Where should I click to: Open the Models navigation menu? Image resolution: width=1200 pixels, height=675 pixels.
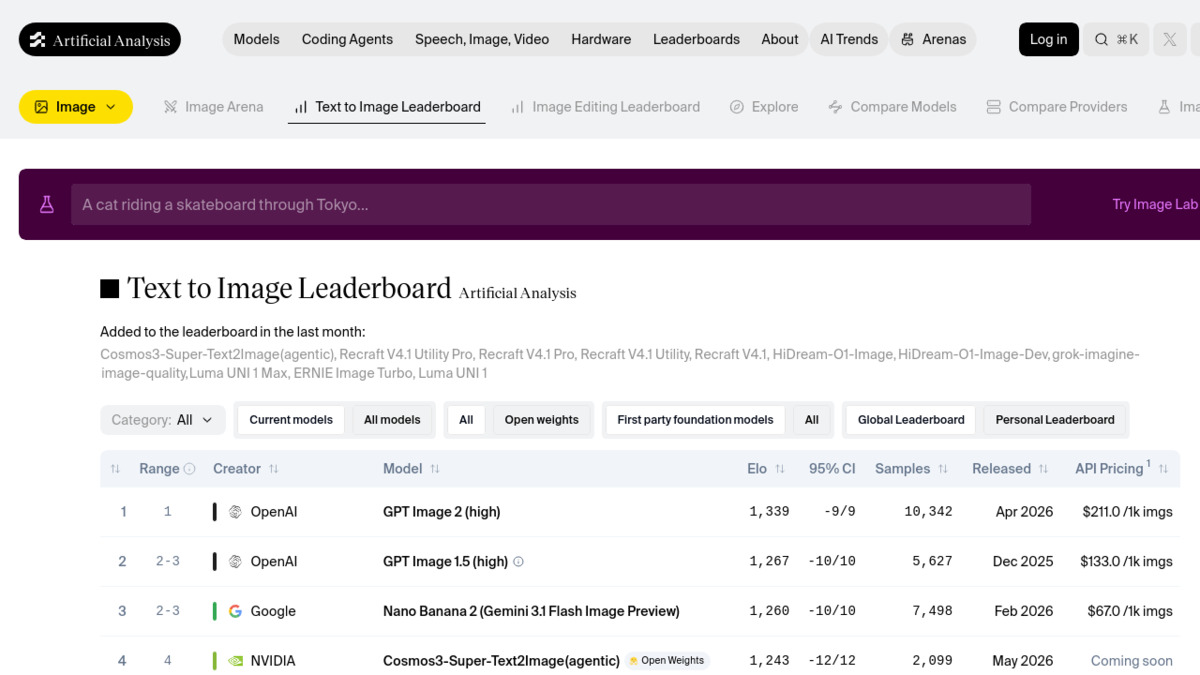(257, 40)
